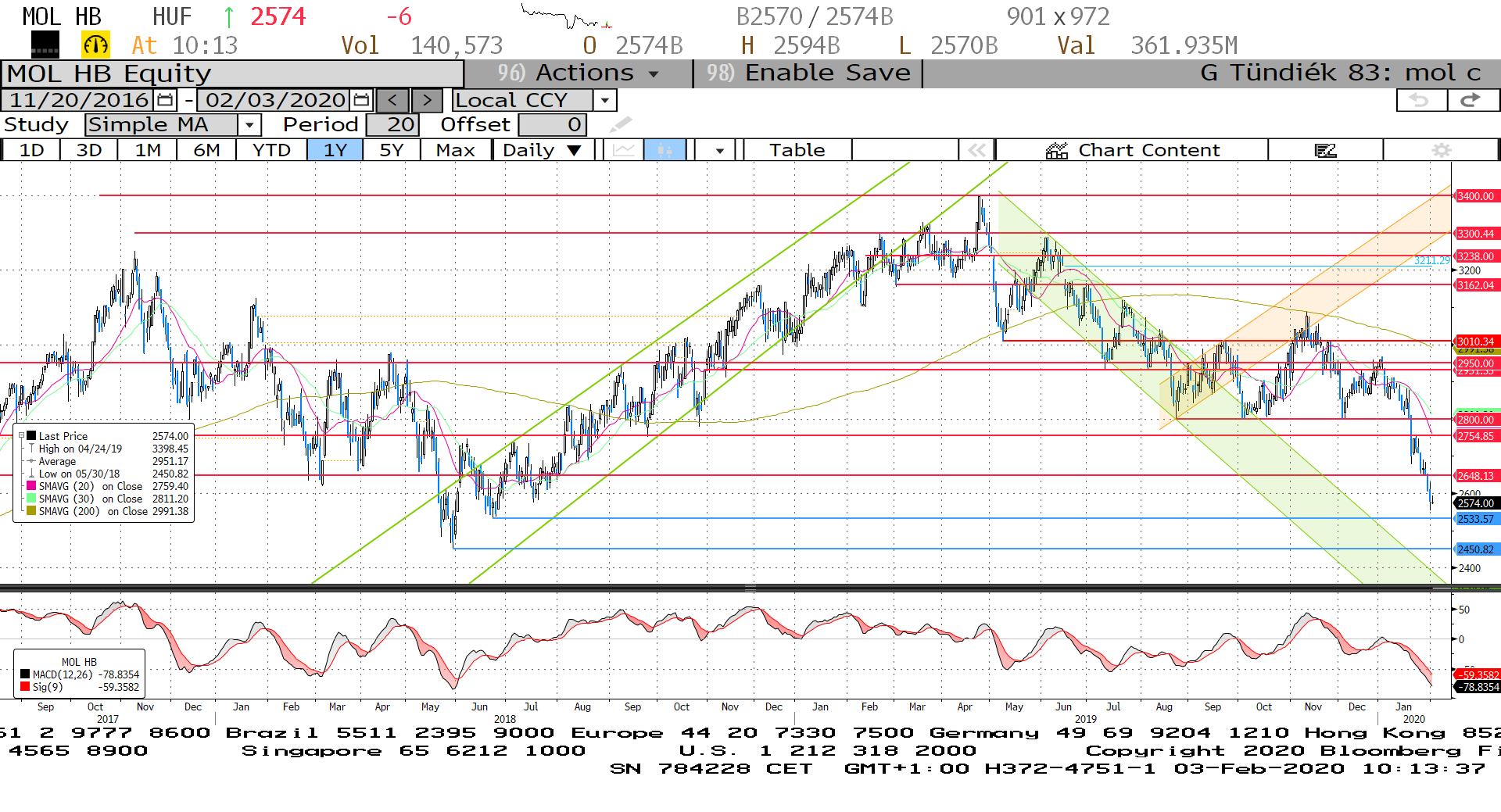The image size is (1501, 812).
Task: Click the 3010.34 price level label
Action: pyautogui.click(x=1476, y=342)
